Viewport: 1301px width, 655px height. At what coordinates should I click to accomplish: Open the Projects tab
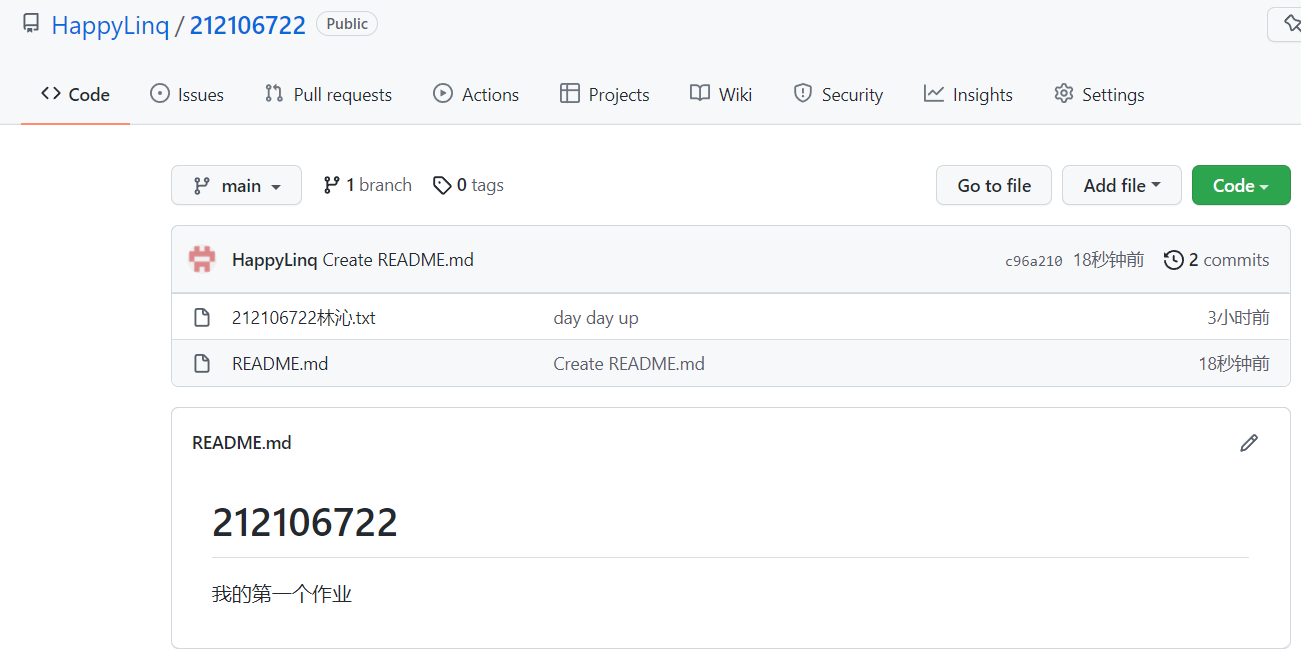pyautogui.click(x=605, y=94)
